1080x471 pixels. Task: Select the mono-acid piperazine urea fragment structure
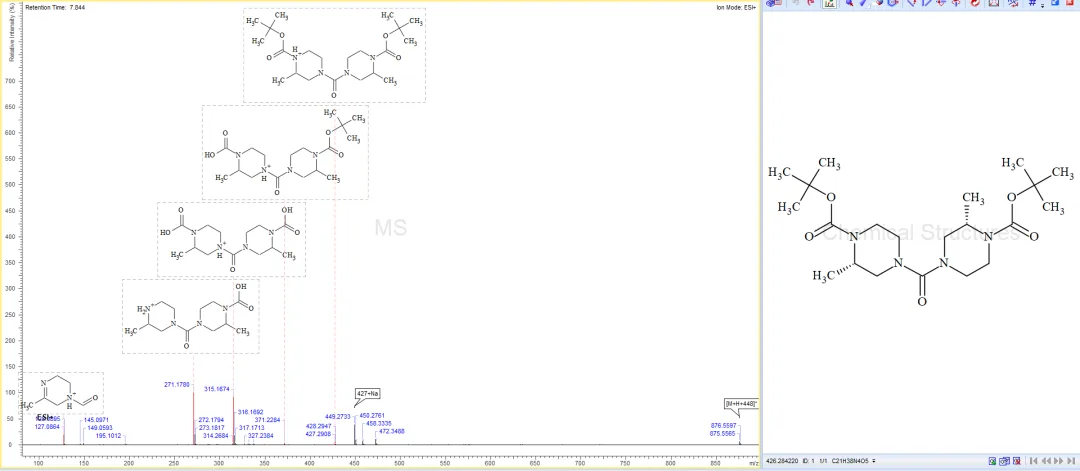click(x=191, y=316)
